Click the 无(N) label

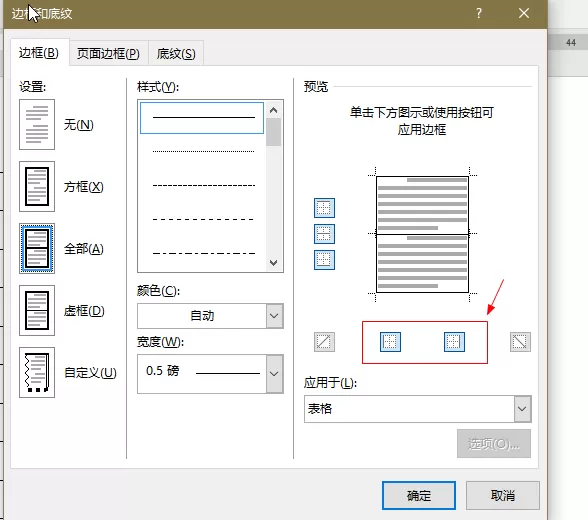tap(78, 124)
